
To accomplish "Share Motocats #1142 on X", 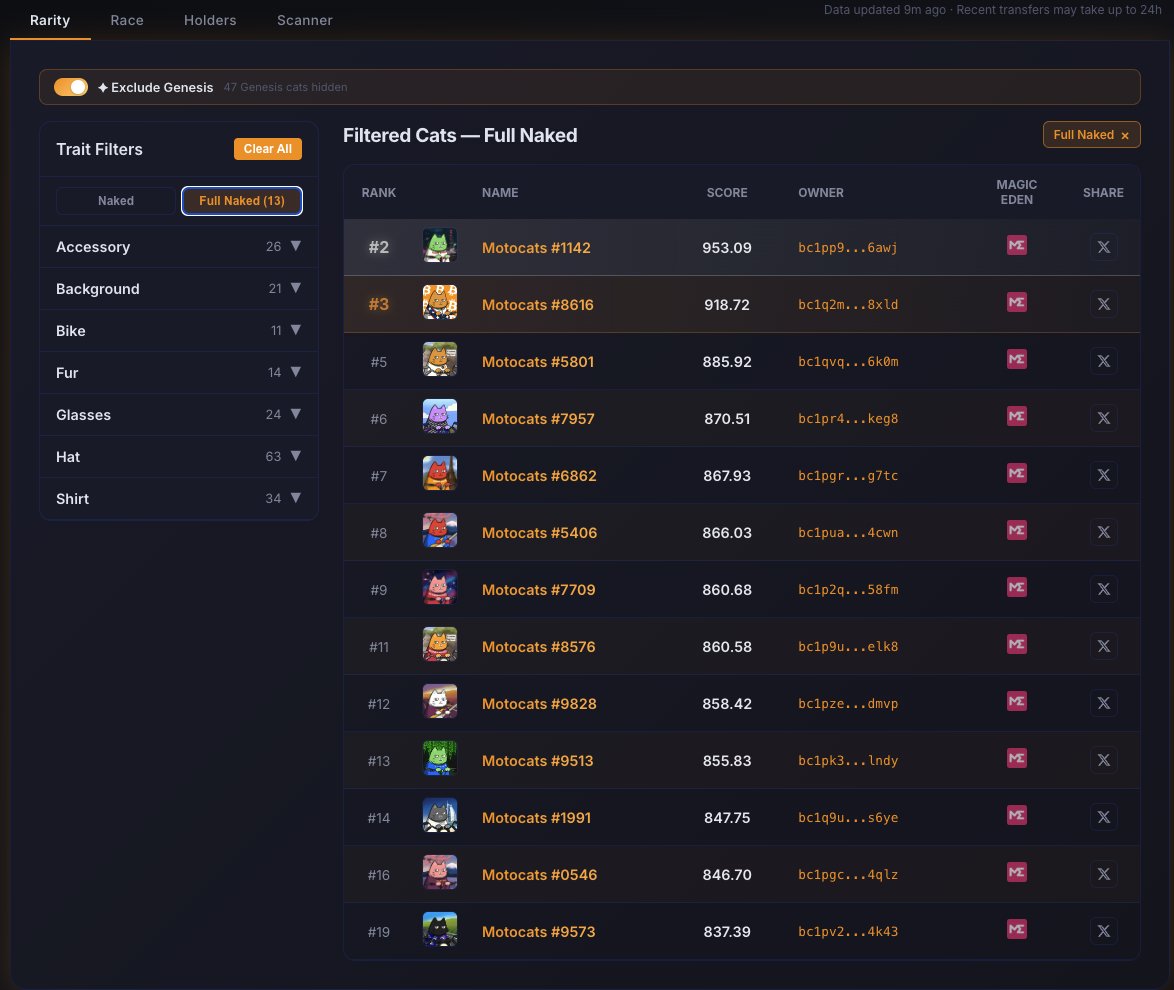I will pos(1103,247).
